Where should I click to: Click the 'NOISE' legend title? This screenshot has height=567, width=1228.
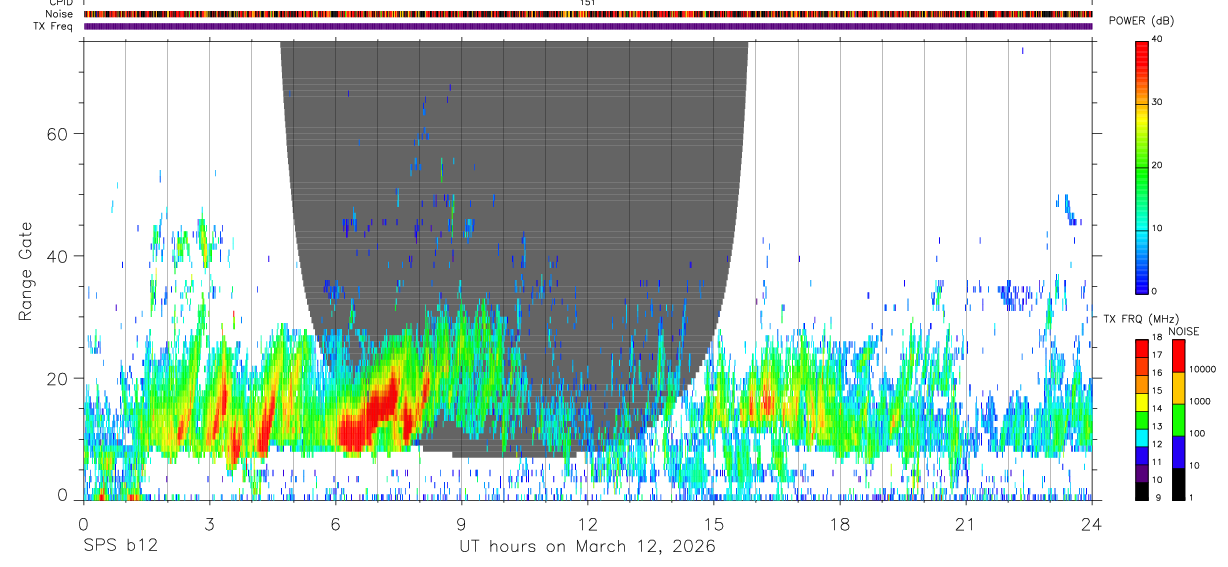tap(1184, 331)
